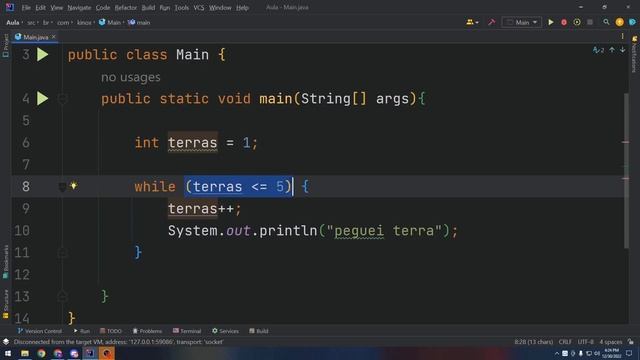Image resolution: width=640 pixels, height=360 pixels.
Task: Open the intention lightbulb on line 8
Action: tap(73, 186)
